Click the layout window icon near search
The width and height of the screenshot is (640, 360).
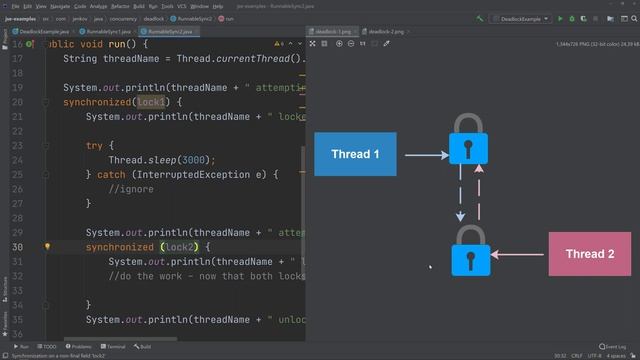pos(624,19)
